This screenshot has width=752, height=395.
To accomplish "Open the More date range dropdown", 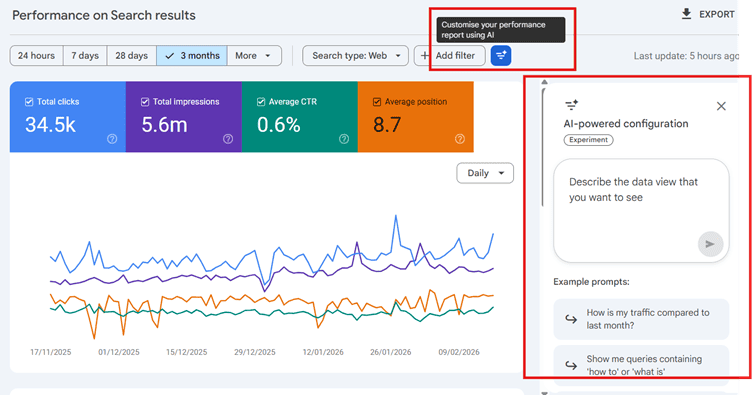I will tap(254, 56).
